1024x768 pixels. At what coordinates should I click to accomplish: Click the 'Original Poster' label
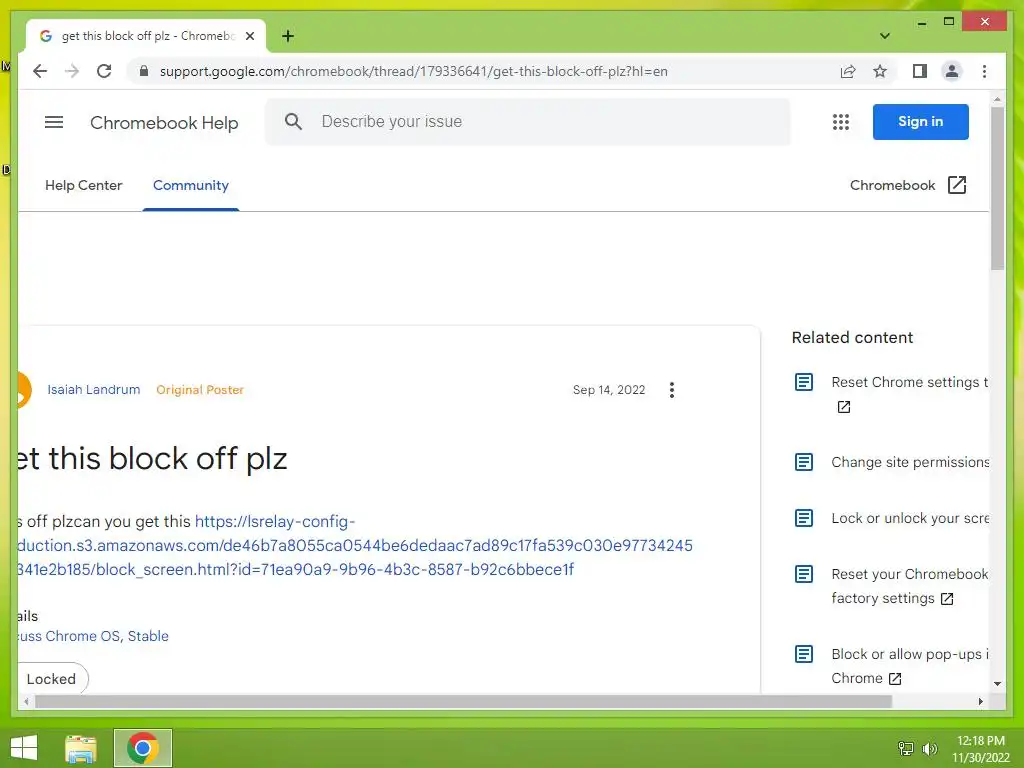200,390
